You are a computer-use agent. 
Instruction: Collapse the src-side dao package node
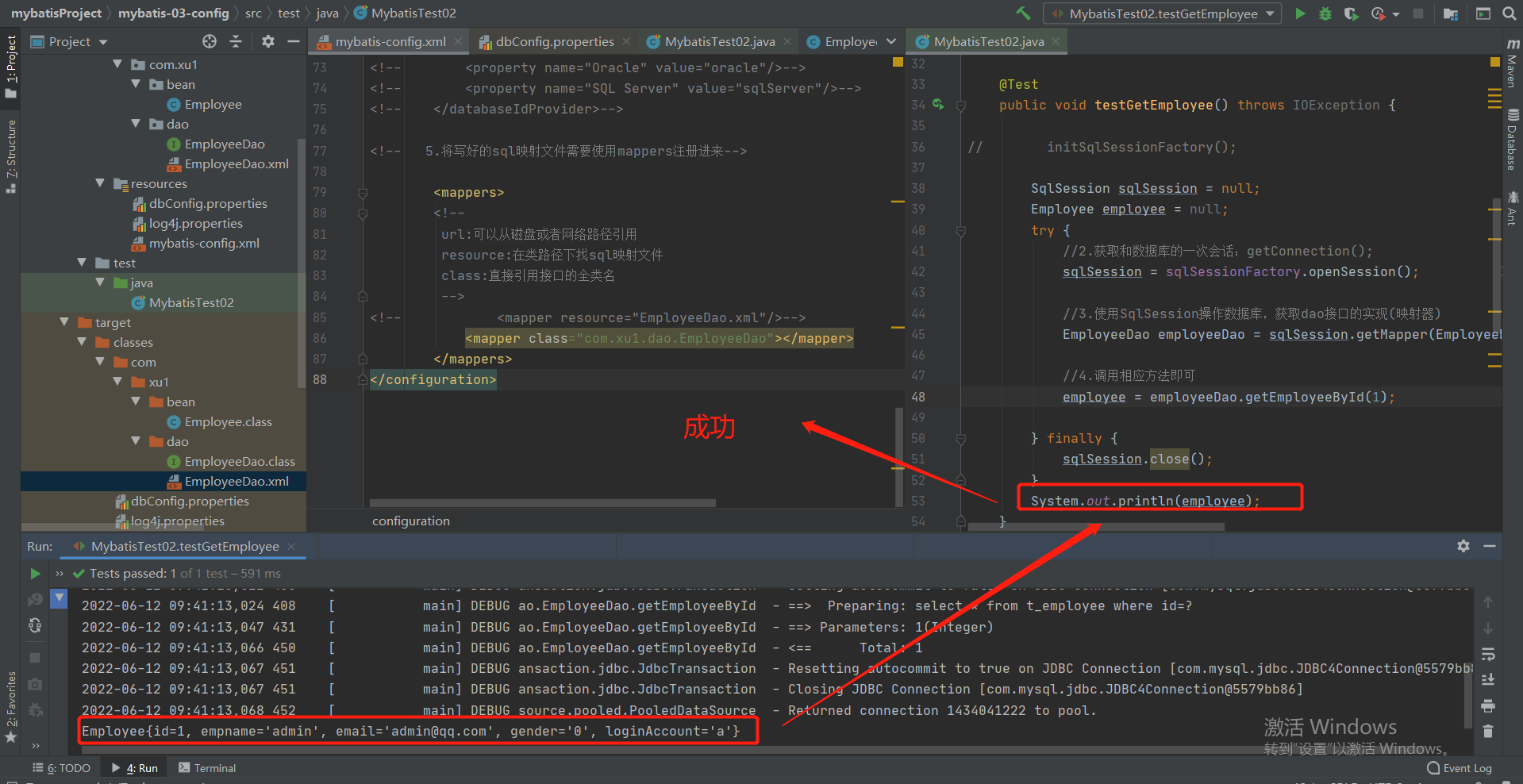136,124
